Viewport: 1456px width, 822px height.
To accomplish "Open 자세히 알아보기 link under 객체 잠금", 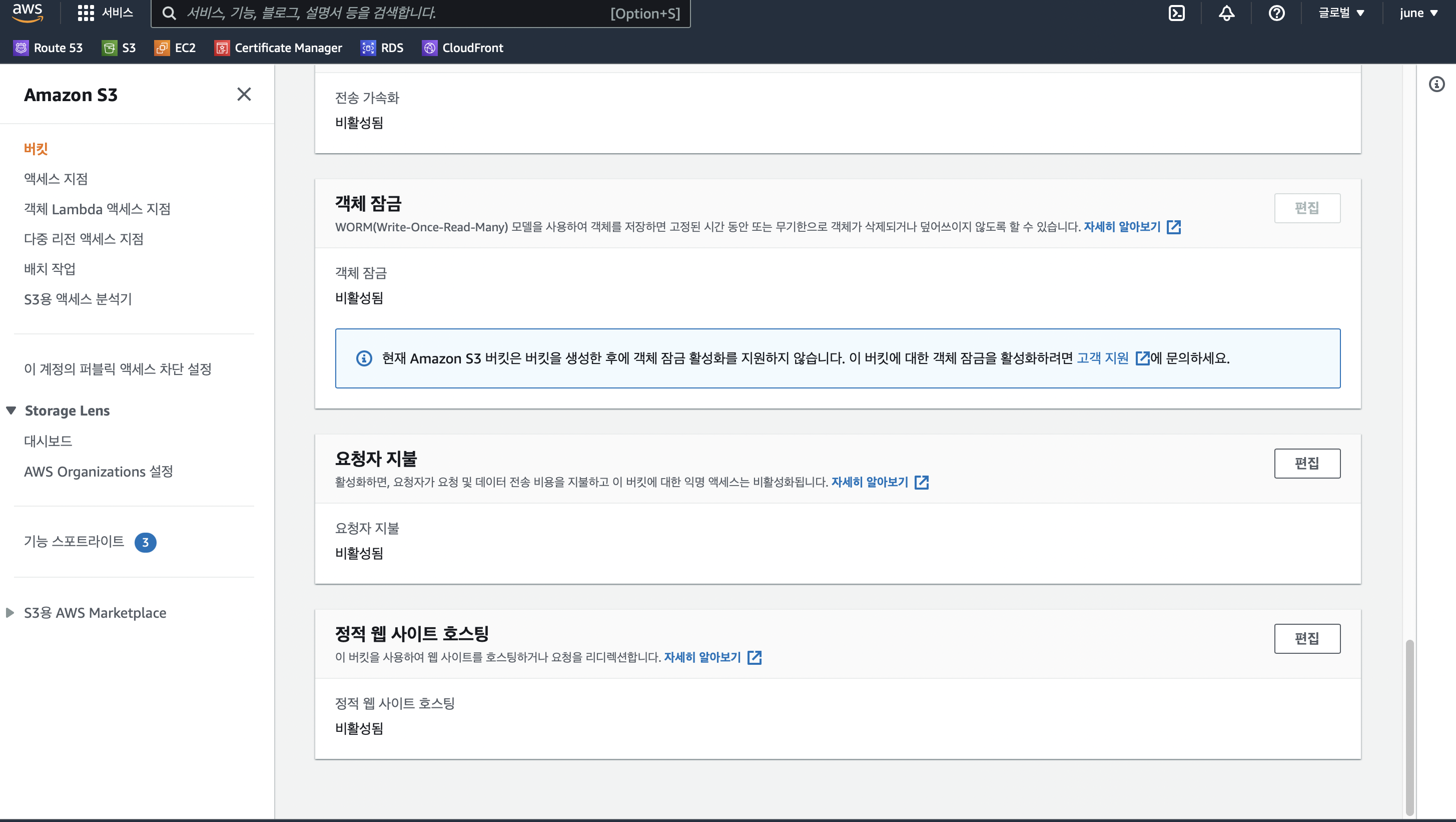I will click(x=1122, y=227).
